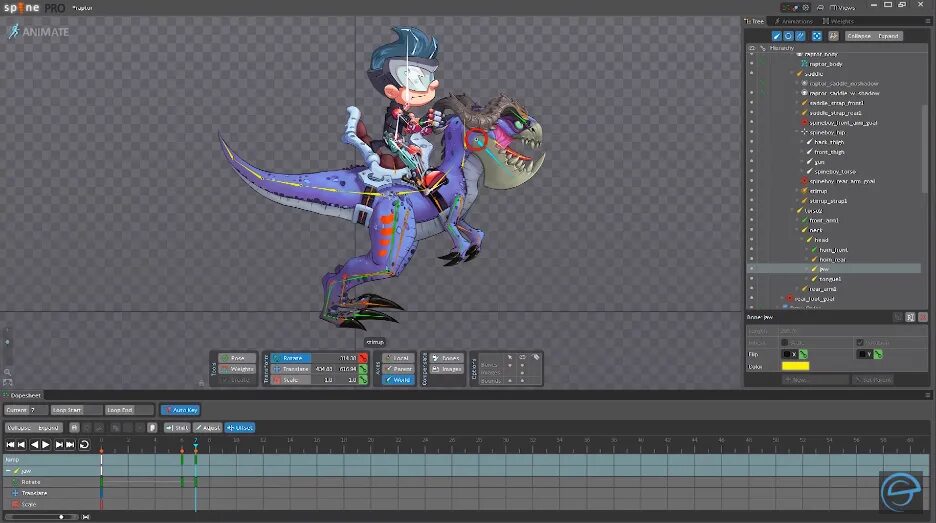Screen dimensions: 936x523
Task: Click the Current frame input field
Action: (x=26, y=410)
